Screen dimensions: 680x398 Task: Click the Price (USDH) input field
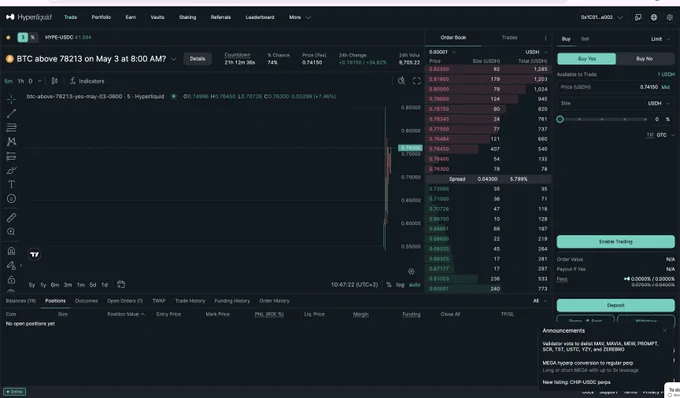615,87
